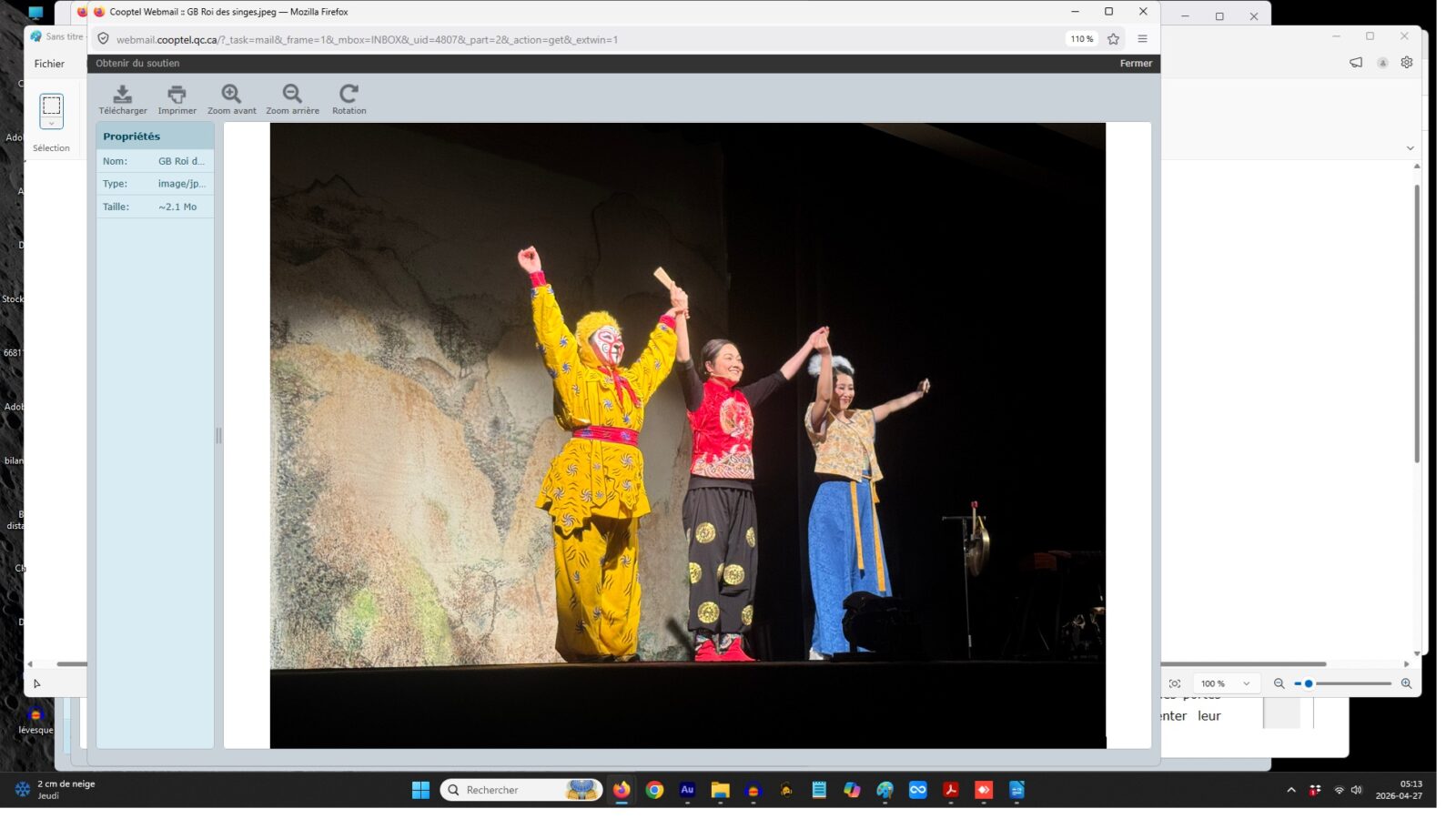Download the image with Télécharger

pos(123,99)
